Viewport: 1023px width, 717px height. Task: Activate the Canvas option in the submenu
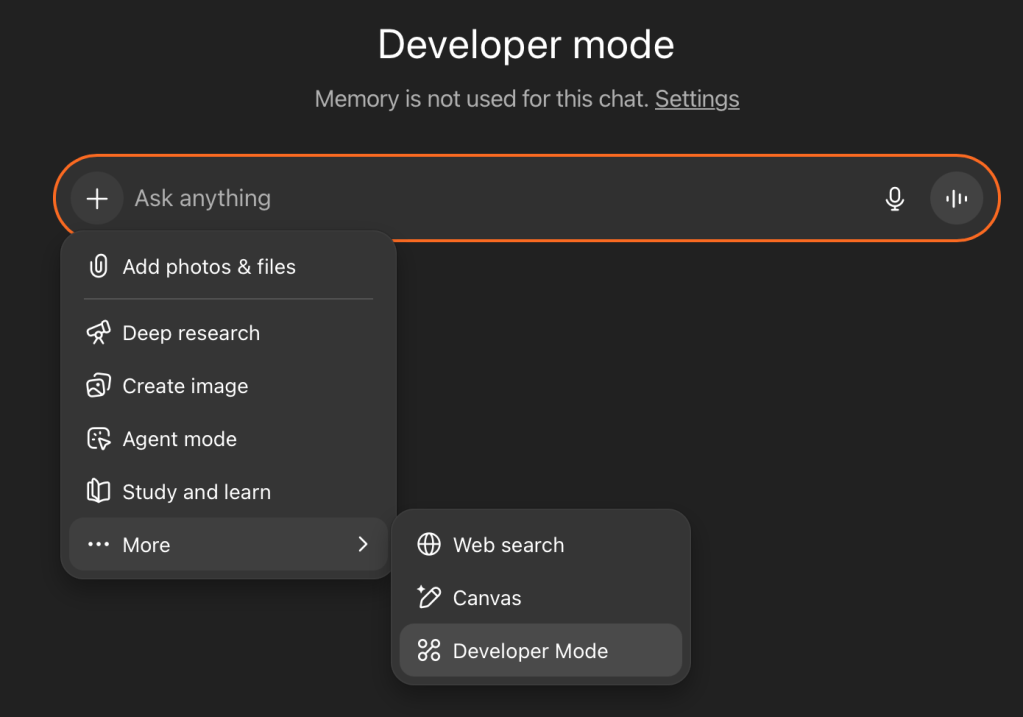coord(487,598)
